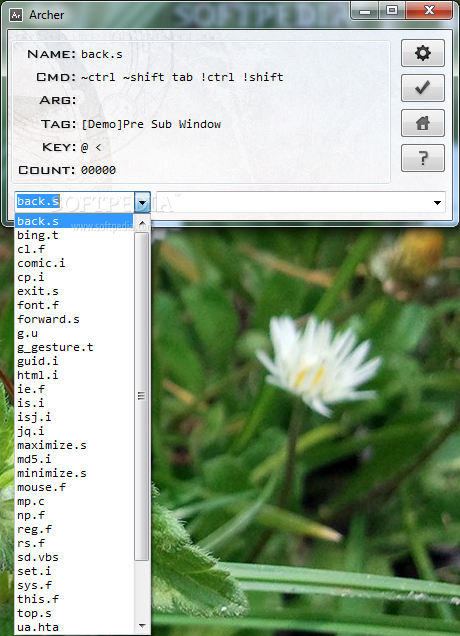The width and height of the screenshot is (460, 636).
Task: Choose font.f from the list
Action: coord(74,305)
